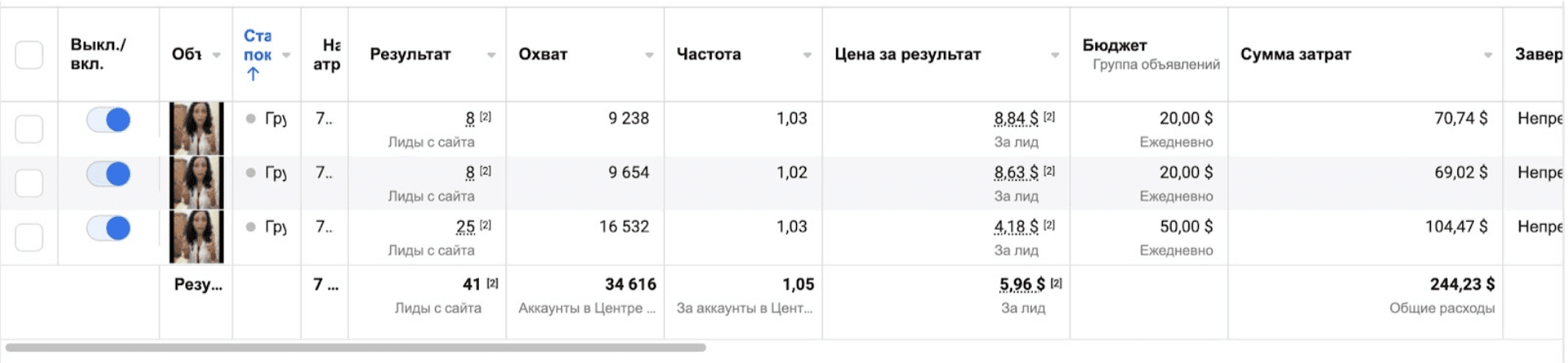
Task: Switch off the third ad toggle
Action: [108, 228]
